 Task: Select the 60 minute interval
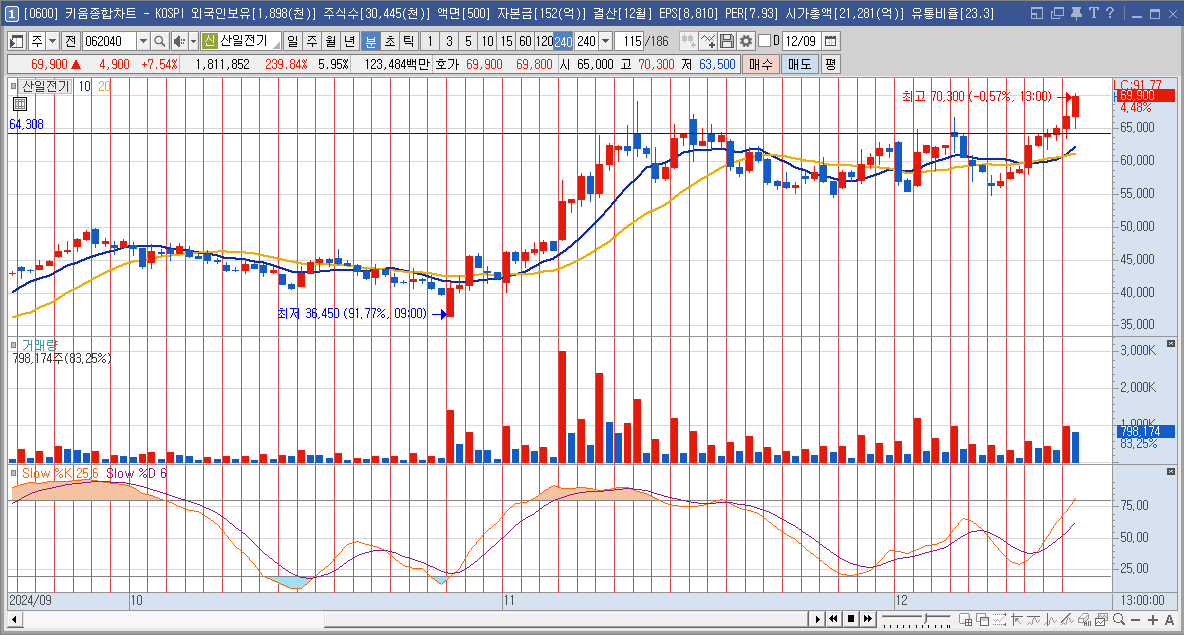pos(525,42)
